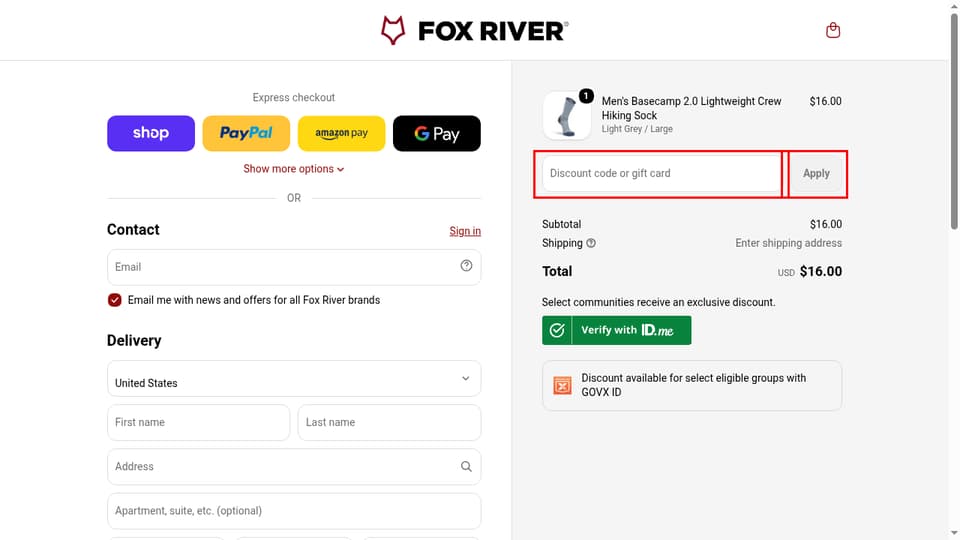Image resolution: width=960 pixels, height=540 pixels.
Task: Click the 'Enter shipping address' text
Action: [788, 243]
